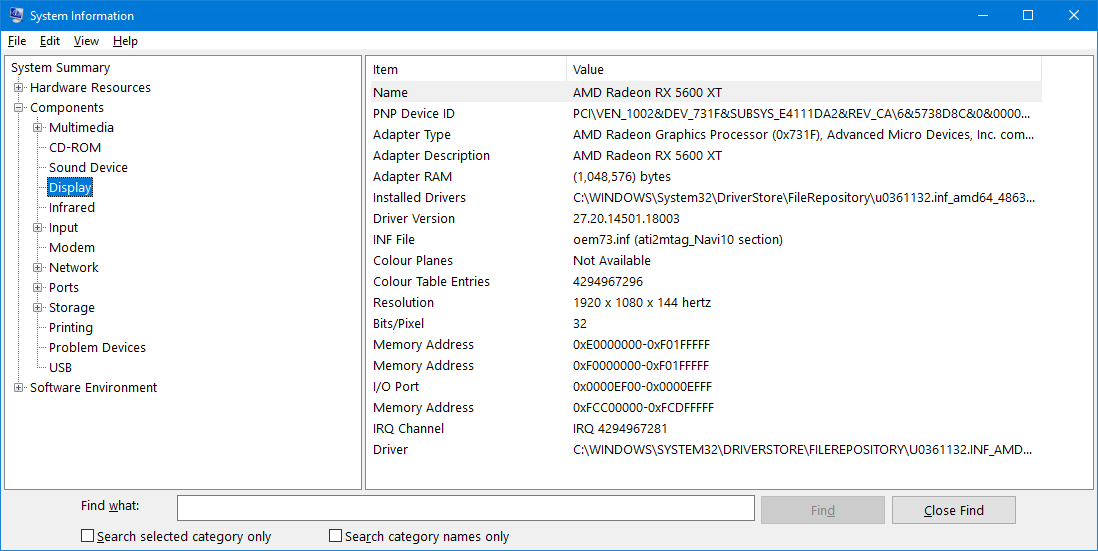
Task: Select Infrared in the tree
Action: [x=71, y=207]
